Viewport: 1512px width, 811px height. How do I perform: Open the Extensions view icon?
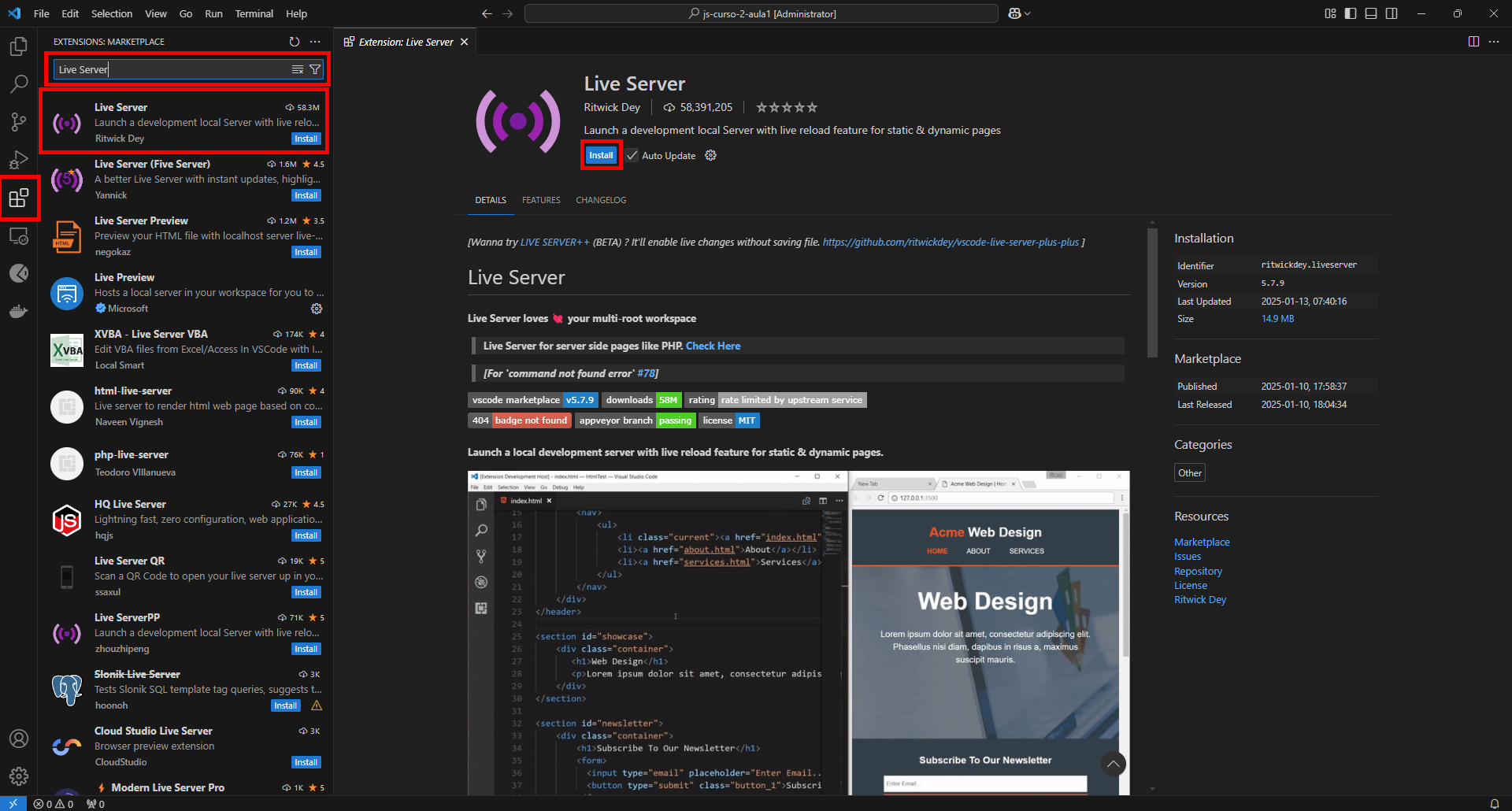[19, 198]
